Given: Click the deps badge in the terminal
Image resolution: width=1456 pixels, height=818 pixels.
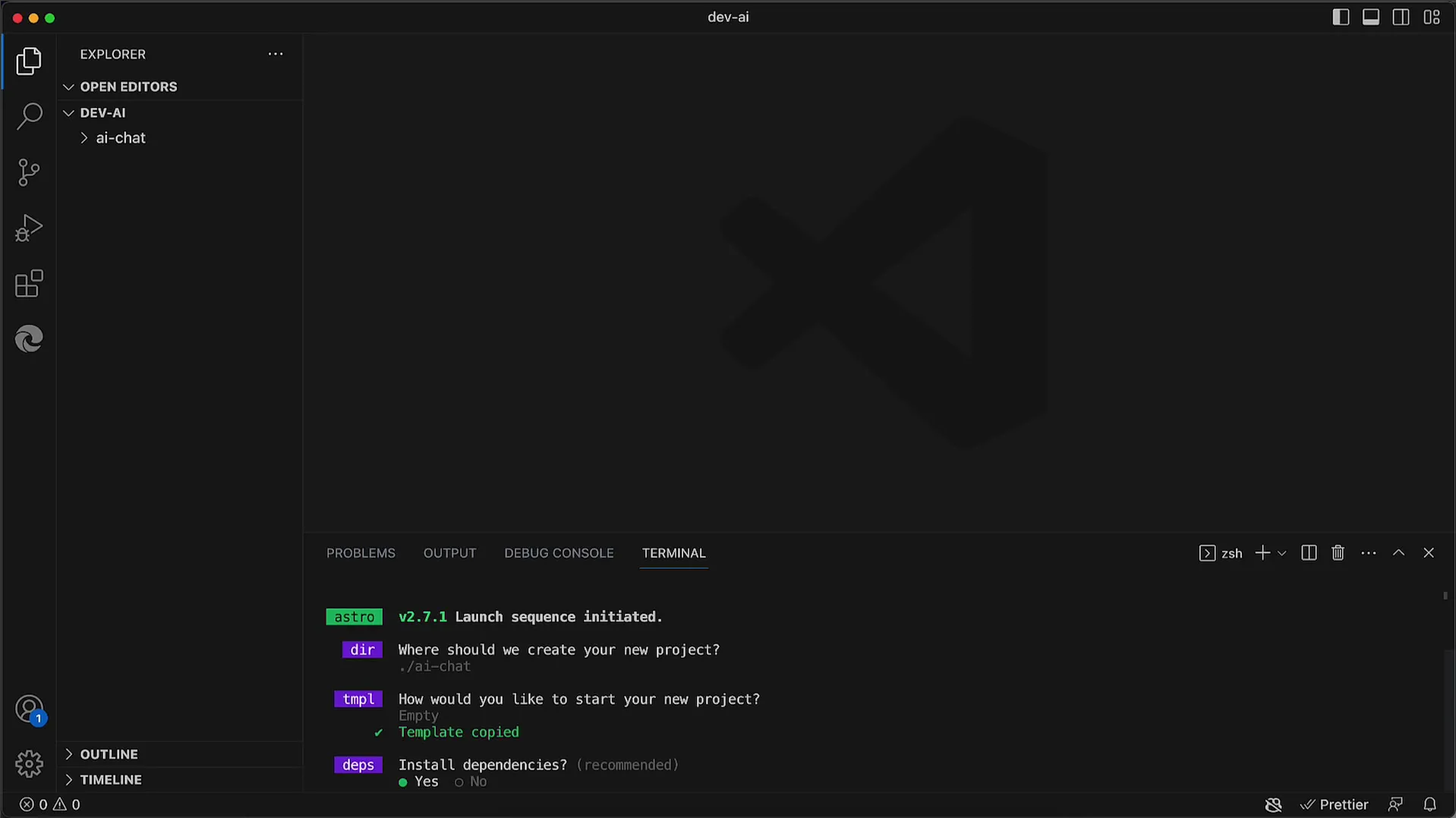Looking at the screenshot, I should point(358,765).
